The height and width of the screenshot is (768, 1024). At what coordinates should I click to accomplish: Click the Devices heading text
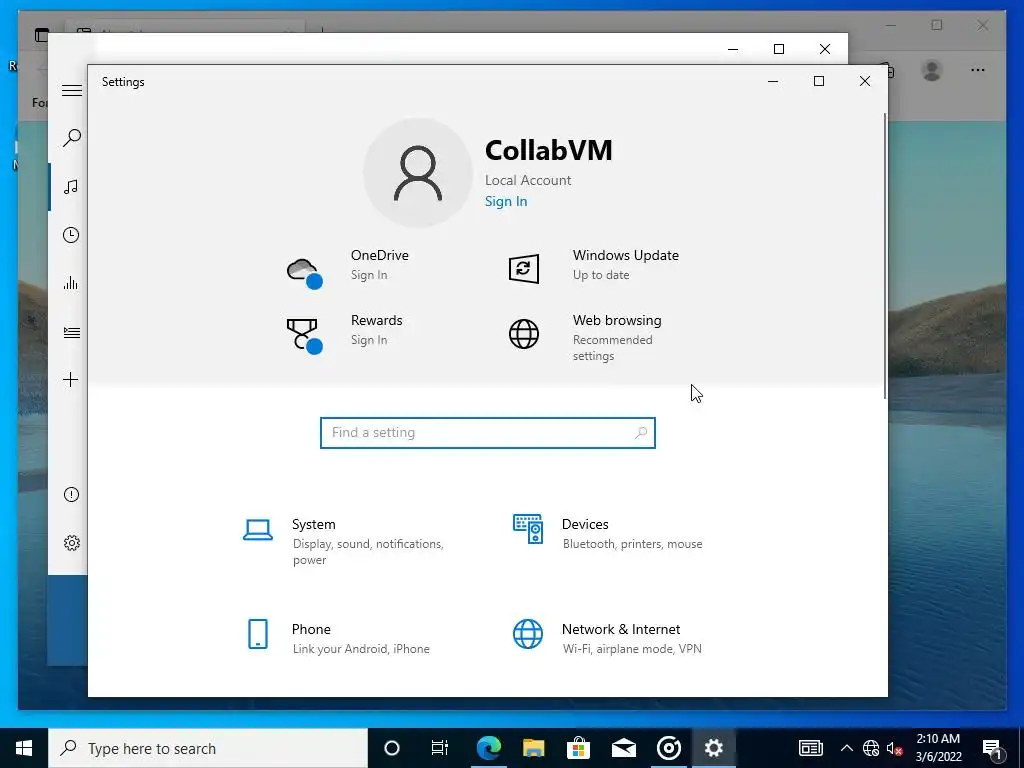[585, 524]
